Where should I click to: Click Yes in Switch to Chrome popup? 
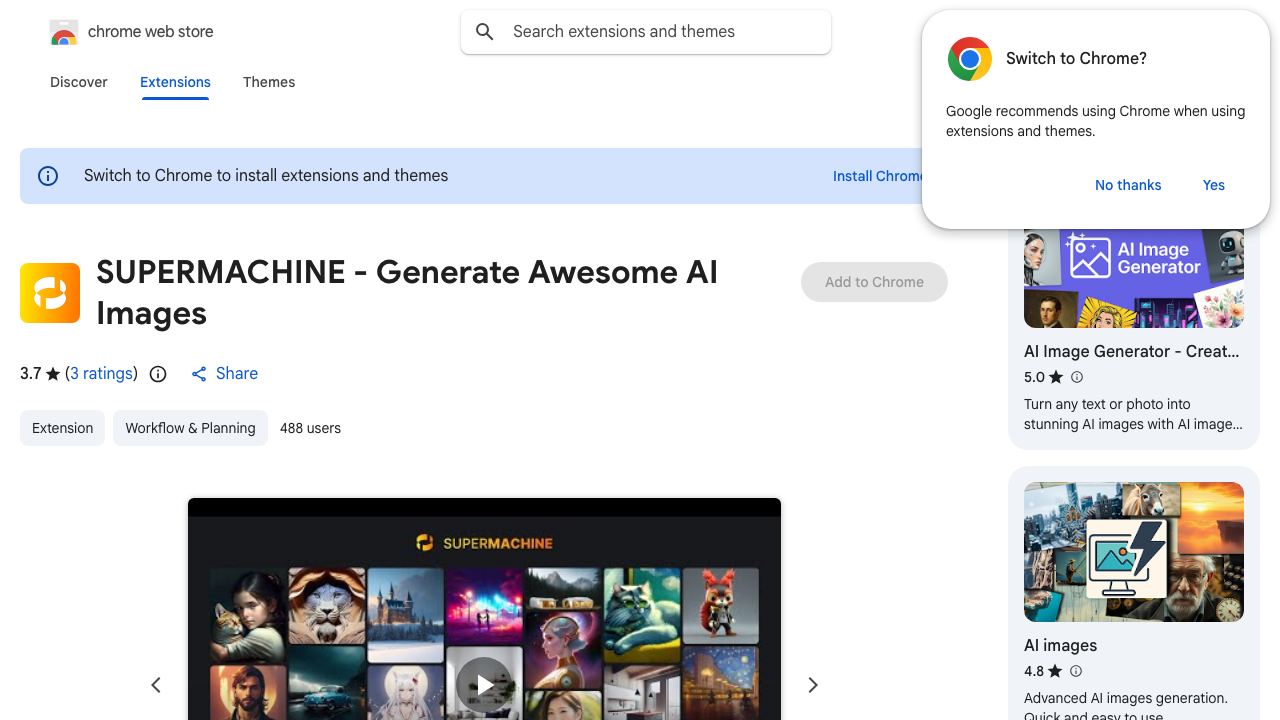[x=1214, y=185]
